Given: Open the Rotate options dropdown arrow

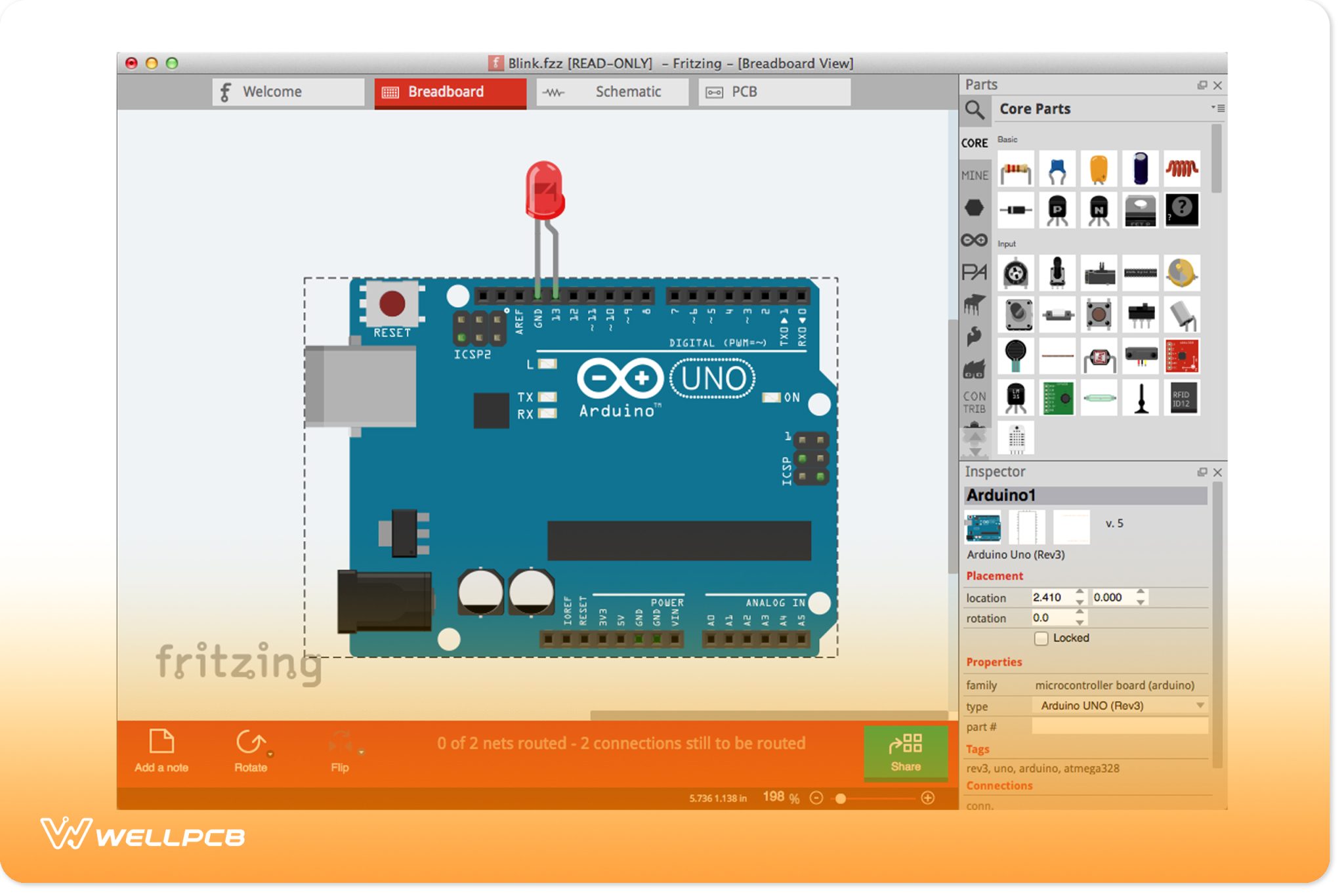Looking at the screenshot, I should [x=270, y=754].
